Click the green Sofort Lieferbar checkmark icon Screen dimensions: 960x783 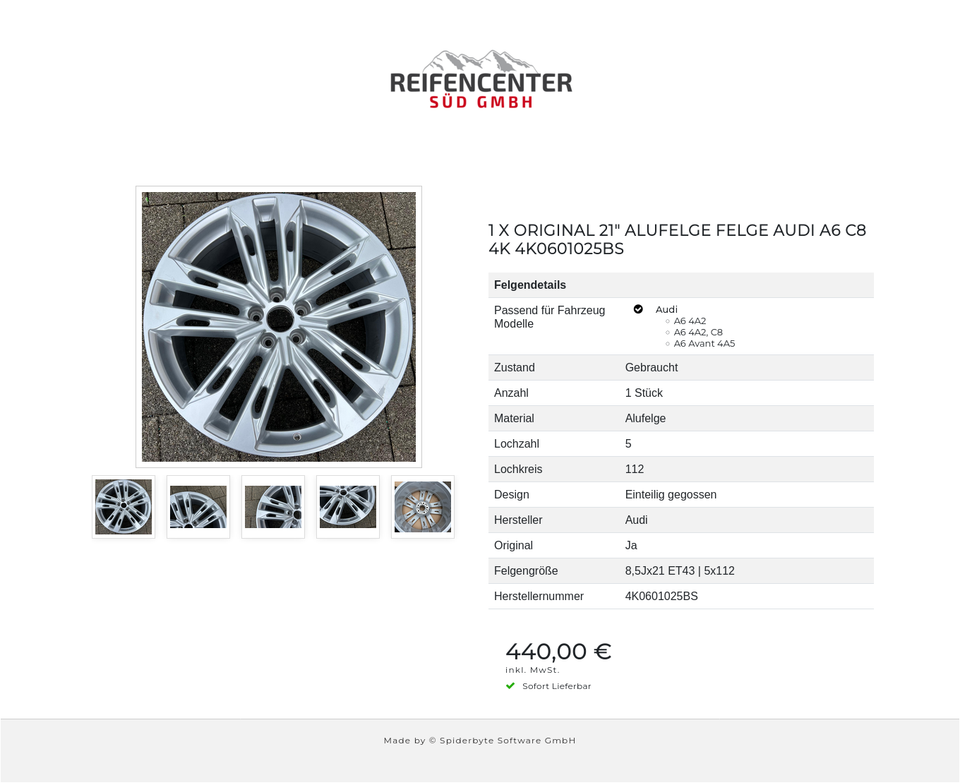pos(510,686)
